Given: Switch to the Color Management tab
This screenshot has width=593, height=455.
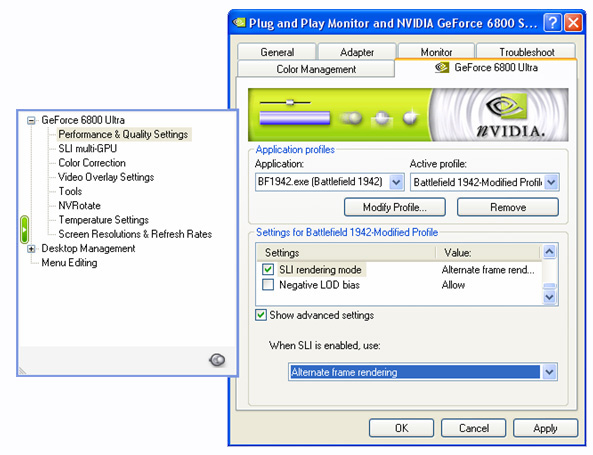Looking at the screenshot, I should (316, 69).
